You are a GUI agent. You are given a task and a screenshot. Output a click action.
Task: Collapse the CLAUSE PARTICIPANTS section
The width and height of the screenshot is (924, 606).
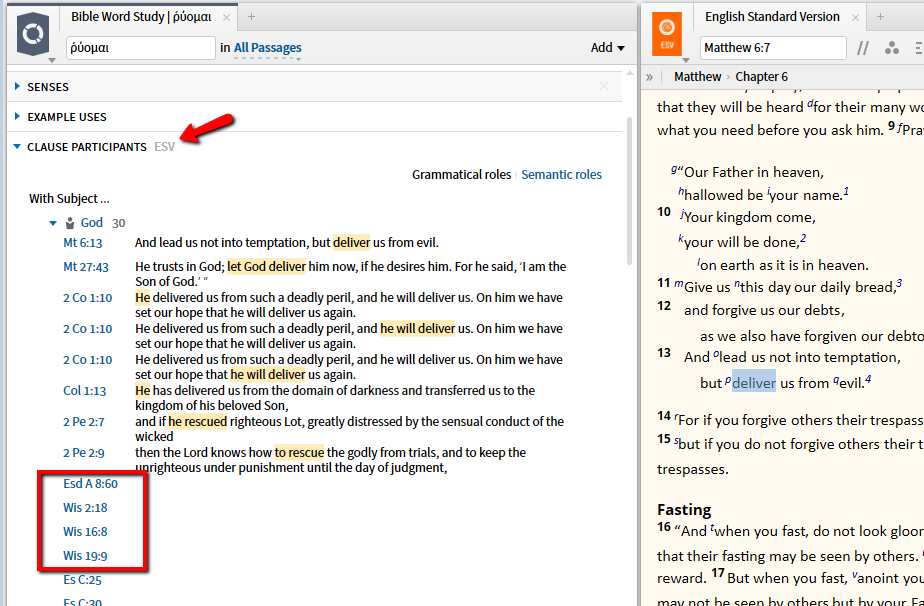(17, 147)
